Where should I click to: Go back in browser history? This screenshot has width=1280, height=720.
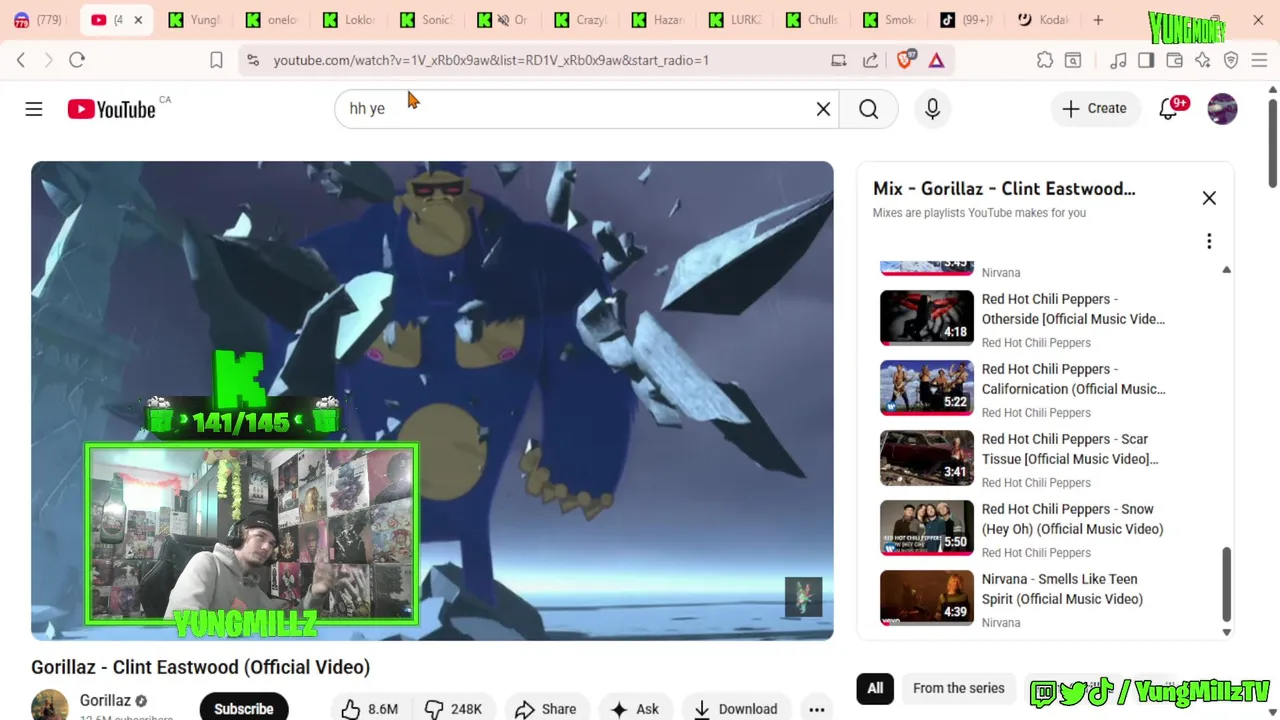coord(21,60)
